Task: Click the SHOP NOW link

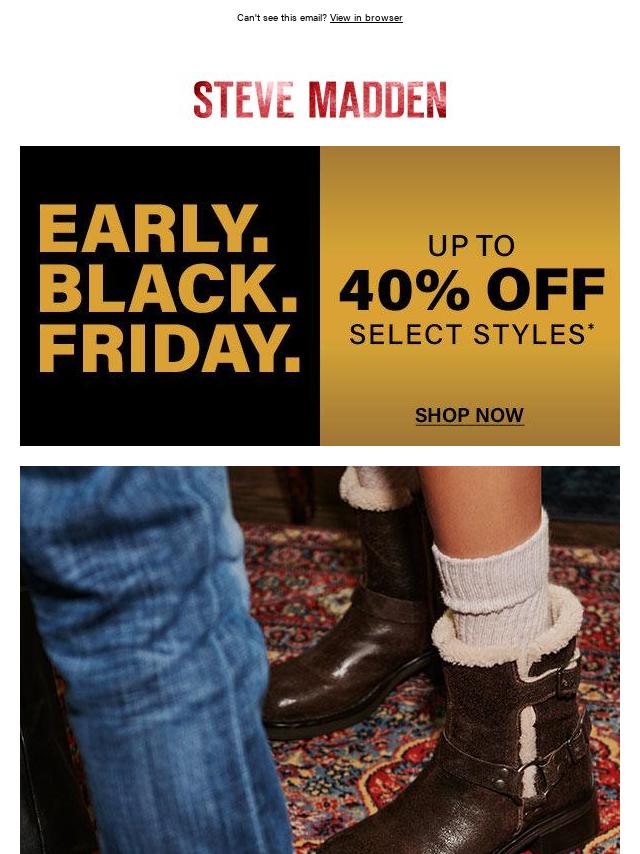Action: (470, 416)
